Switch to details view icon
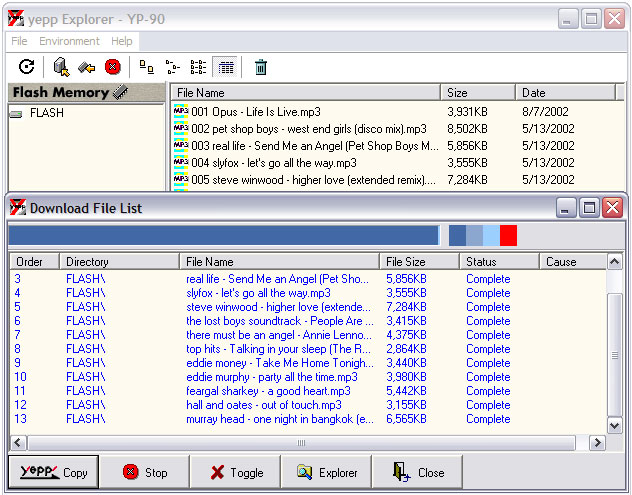Viewport: 632px width, 495px height. (x=225, y=67)
